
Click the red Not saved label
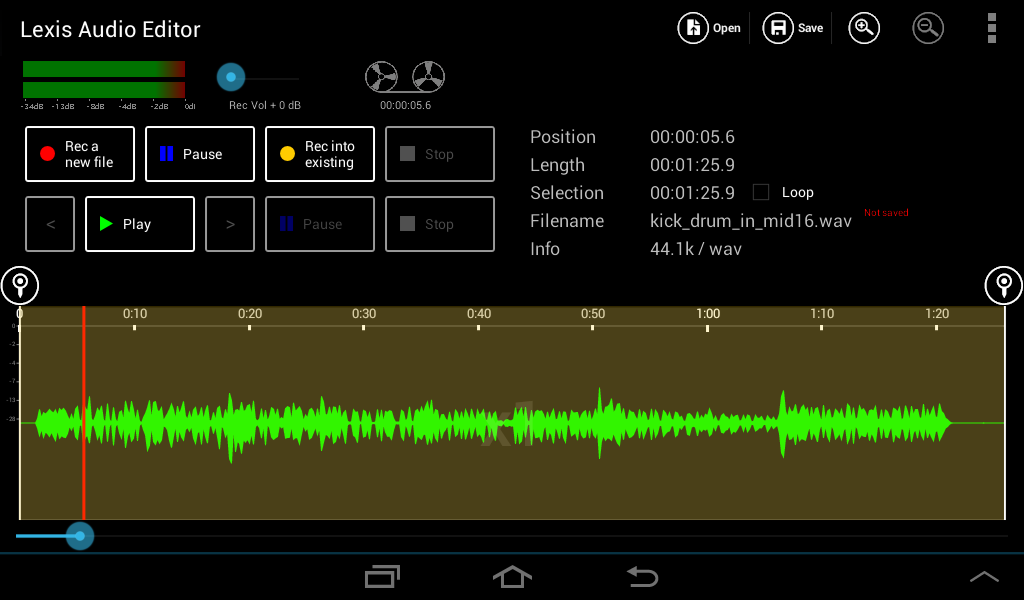click(x=886, y=213)
